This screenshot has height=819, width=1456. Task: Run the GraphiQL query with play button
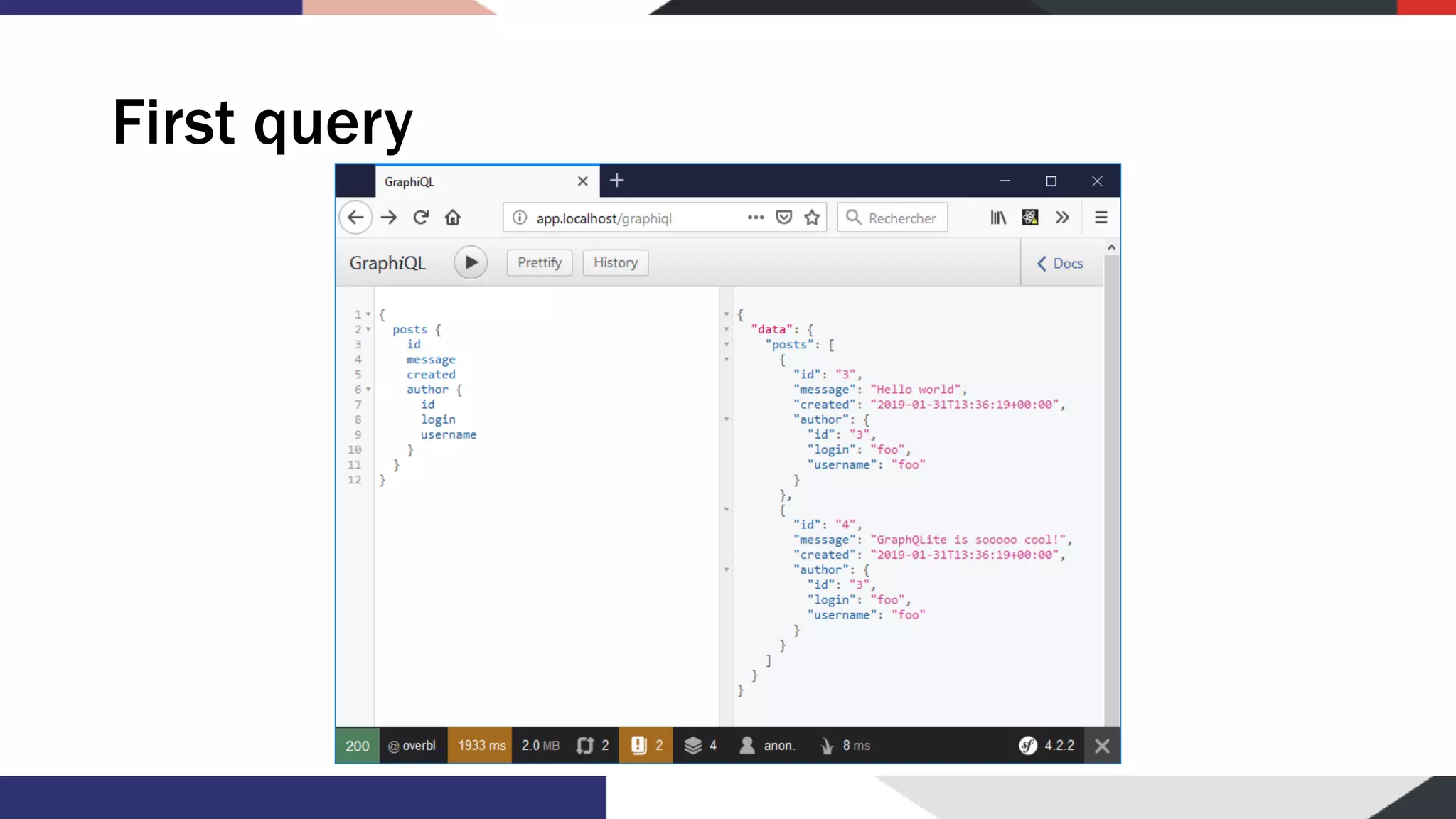(x=471, y=262)
